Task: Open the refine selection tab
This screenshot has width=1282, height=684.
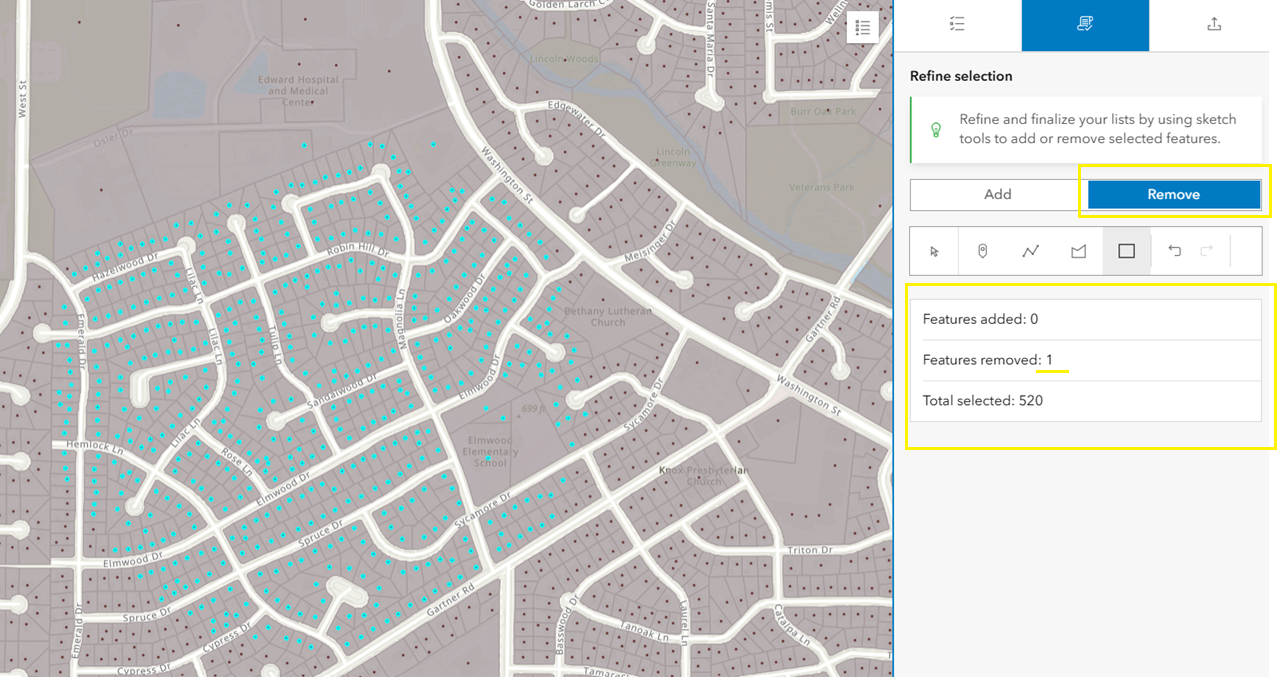Action: pyautogui.click(x=1085, y=25)
